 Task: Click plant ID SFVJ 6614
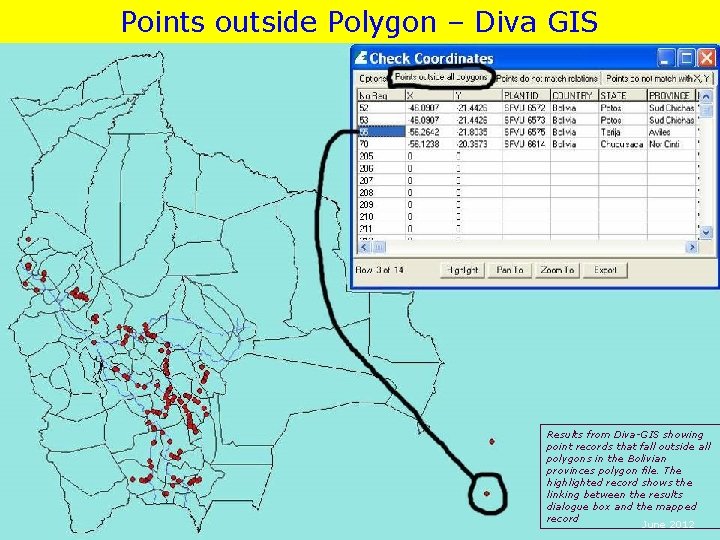click(x=525, y=144)
